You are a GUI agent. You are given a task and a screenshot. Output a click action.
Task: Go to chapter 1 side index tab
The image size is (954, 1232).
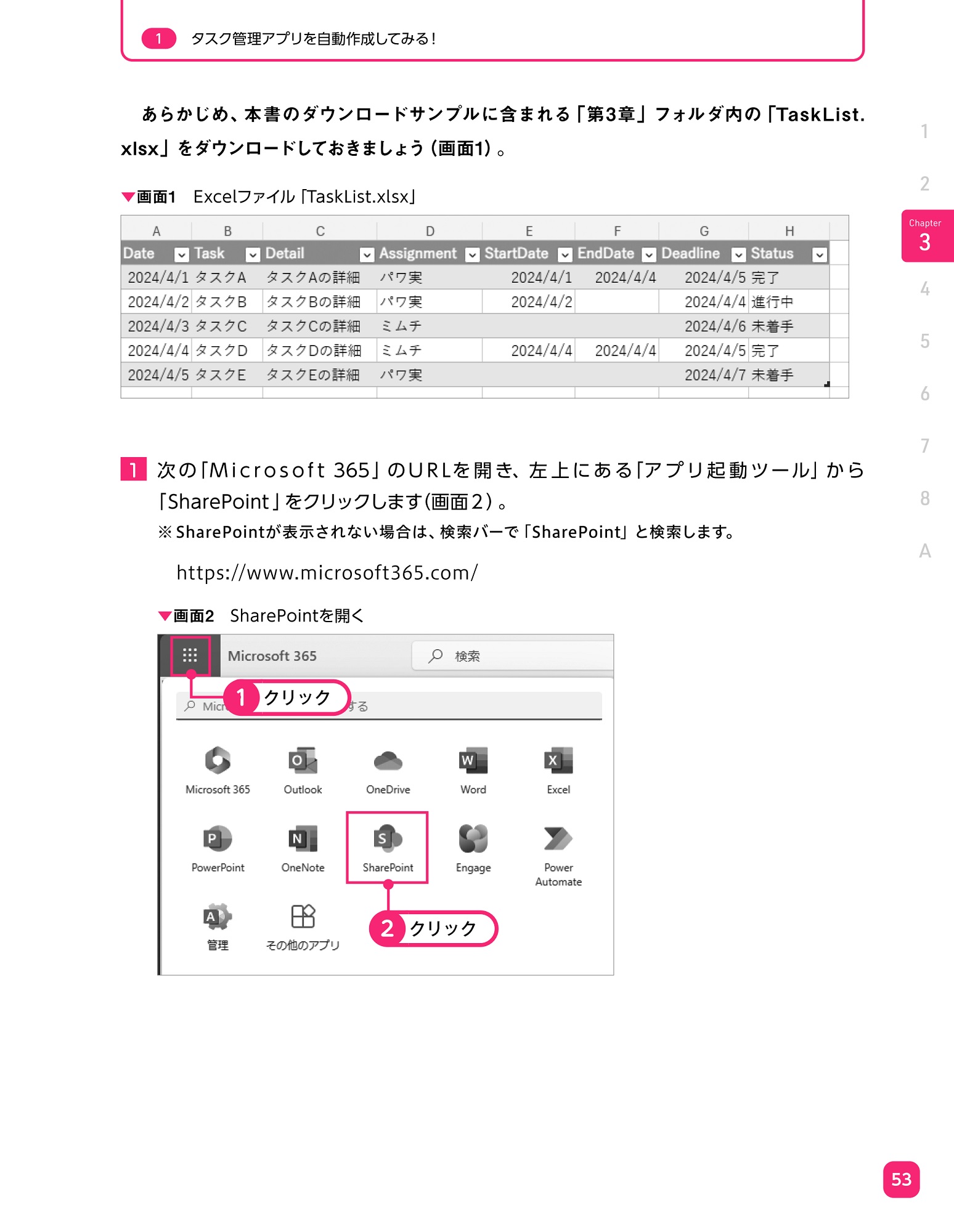(x=924, y=131)
